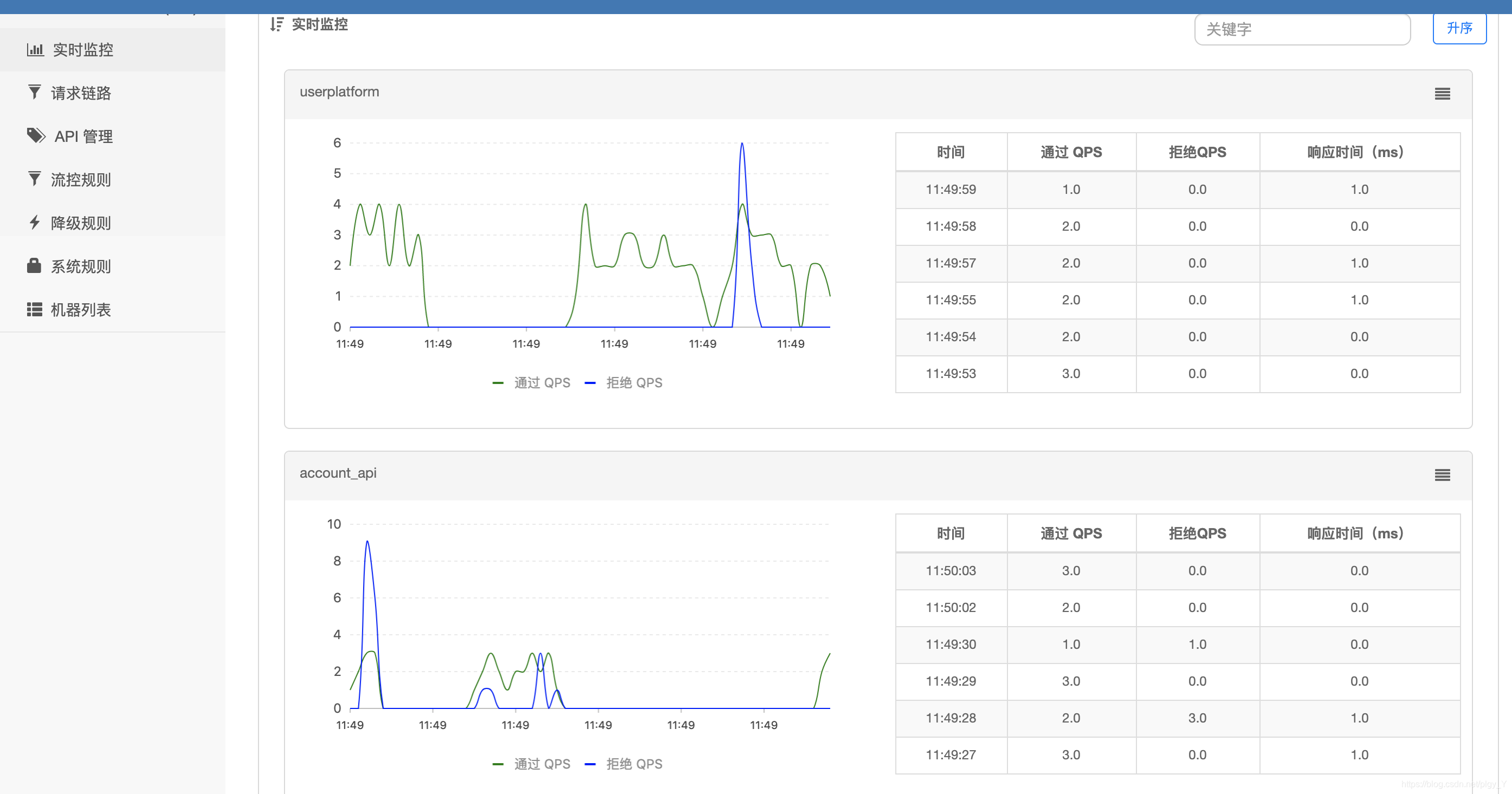Click the bar chart icon beside 实时监控
Image resolution: width=1512 pixels, height=794 pixels.
[35, 50]
